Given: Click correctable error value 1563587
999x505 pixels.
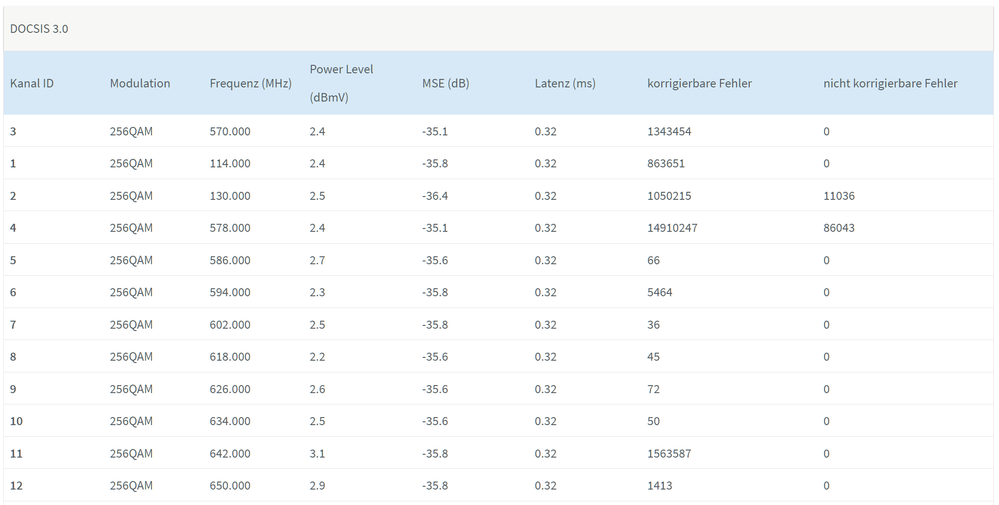Looking at the screenshot, I should pyautogui.click(x=669, y=453).
